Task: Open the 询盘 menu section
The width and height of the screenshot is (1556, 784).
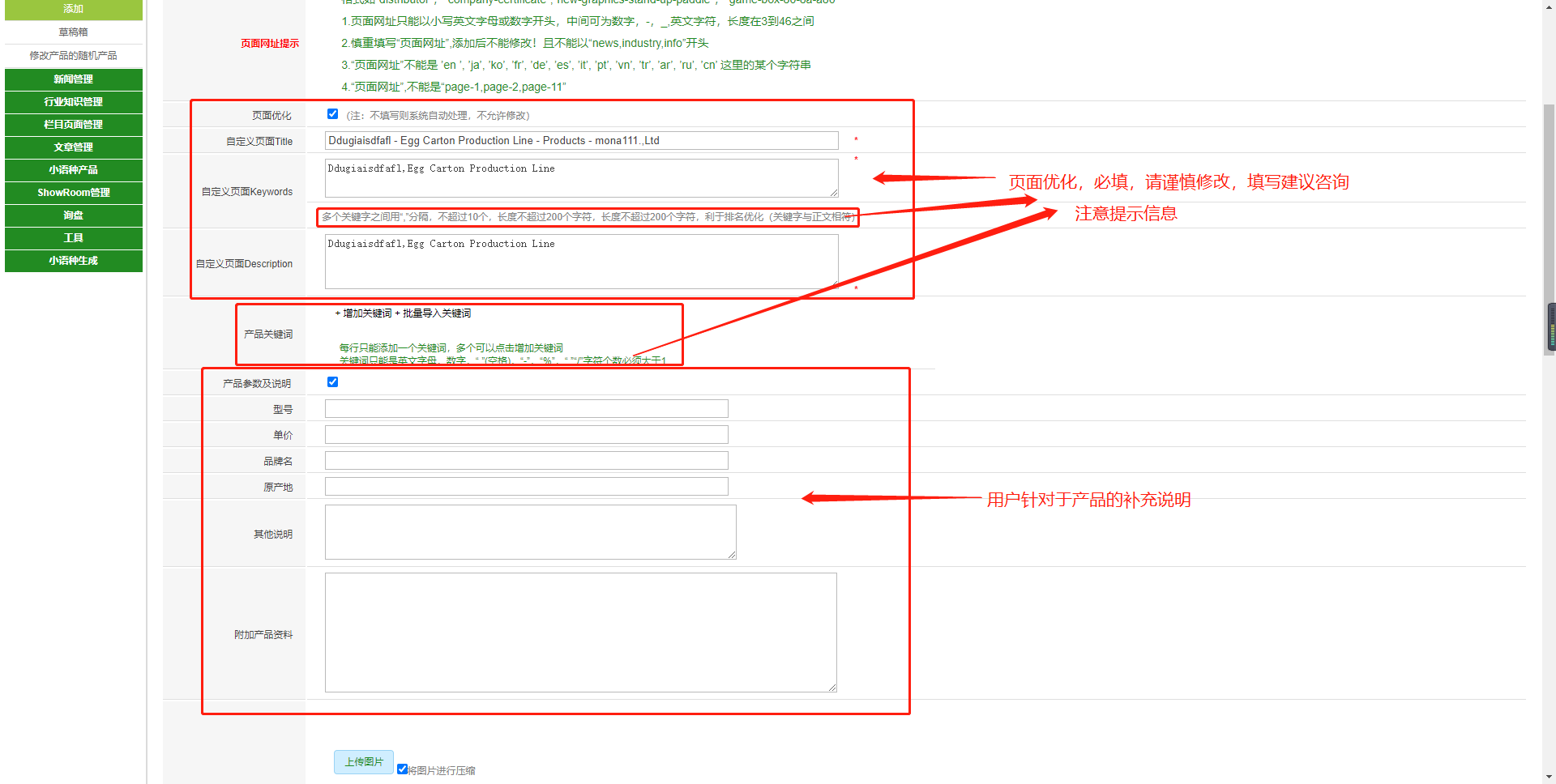Action: 74,215
